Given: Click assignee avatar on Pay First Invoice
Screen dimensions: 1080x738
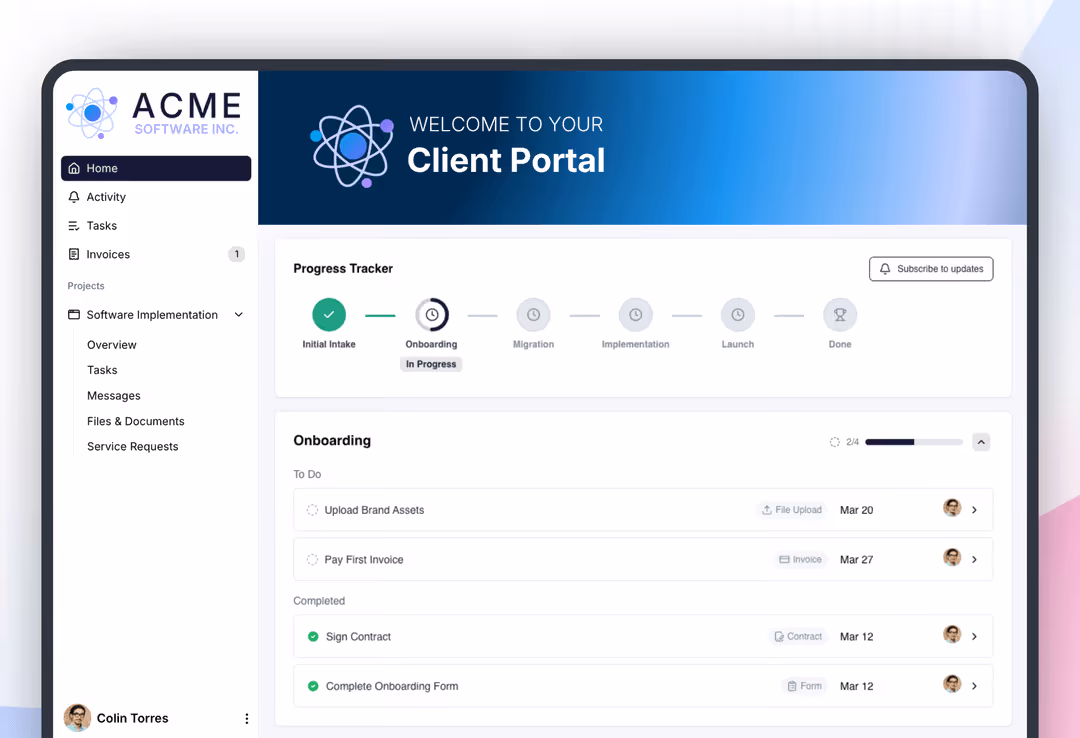Looking at the screenshot, I should click(952, 558).
